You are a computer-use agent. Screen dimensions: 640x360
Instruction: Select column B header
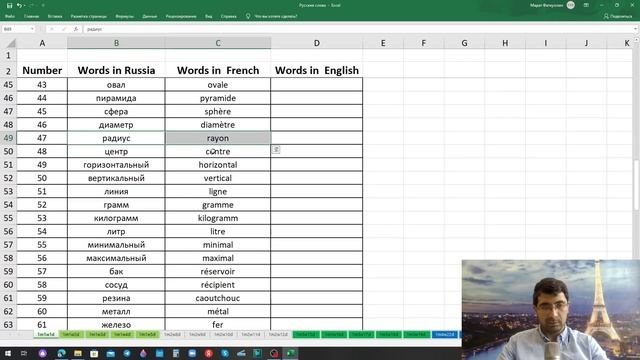[x=116, y=43]
